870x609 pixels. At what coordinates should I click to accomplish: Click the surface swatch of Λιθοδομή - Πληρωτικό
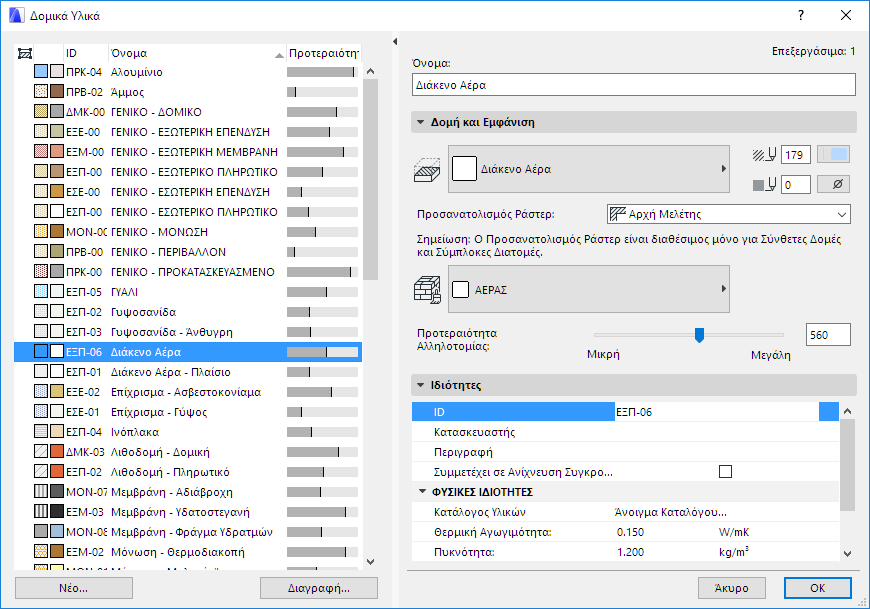57,471
